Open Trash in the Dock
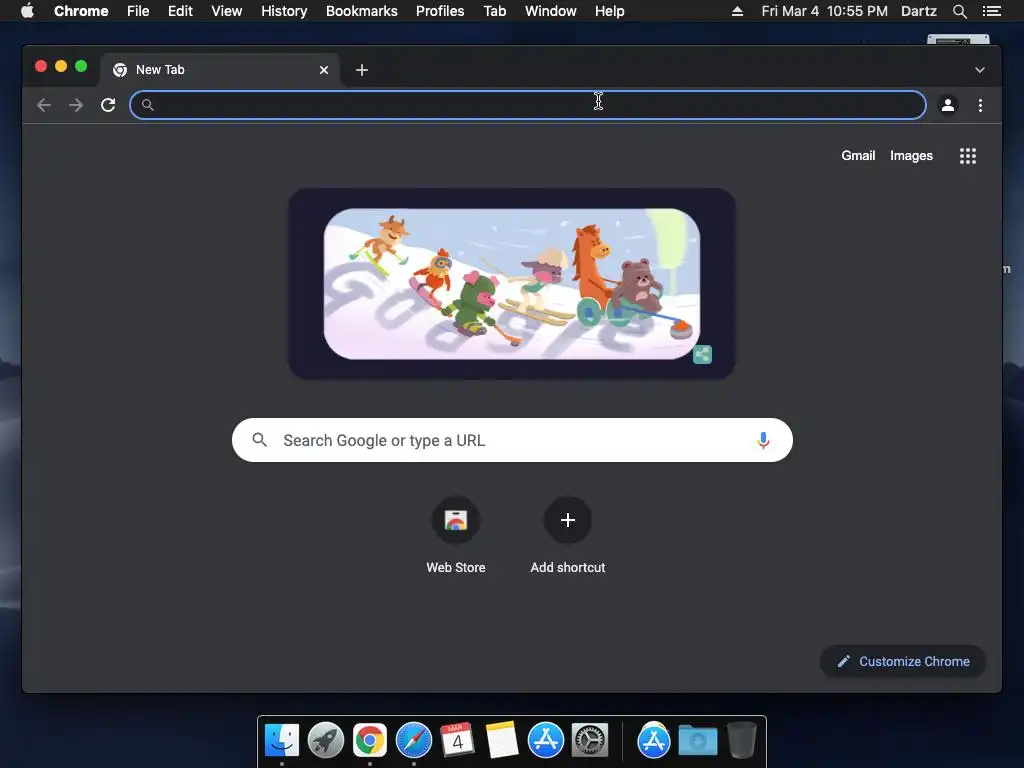Viewport: 1024px width, 768px height. pos(742,741)
